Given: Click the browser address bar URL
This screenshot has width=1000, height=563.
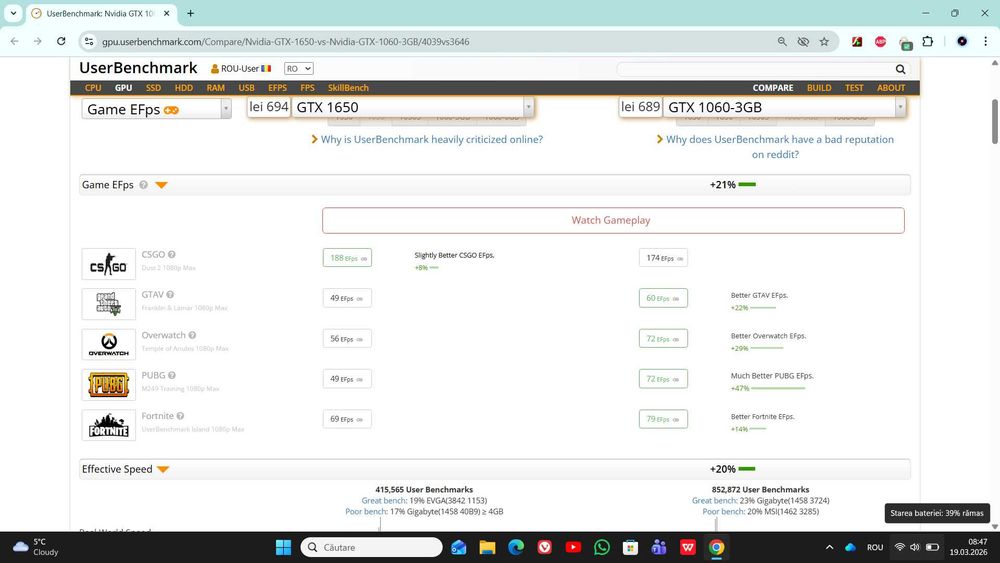Looking at the screenshot, I should click(286, 41).
